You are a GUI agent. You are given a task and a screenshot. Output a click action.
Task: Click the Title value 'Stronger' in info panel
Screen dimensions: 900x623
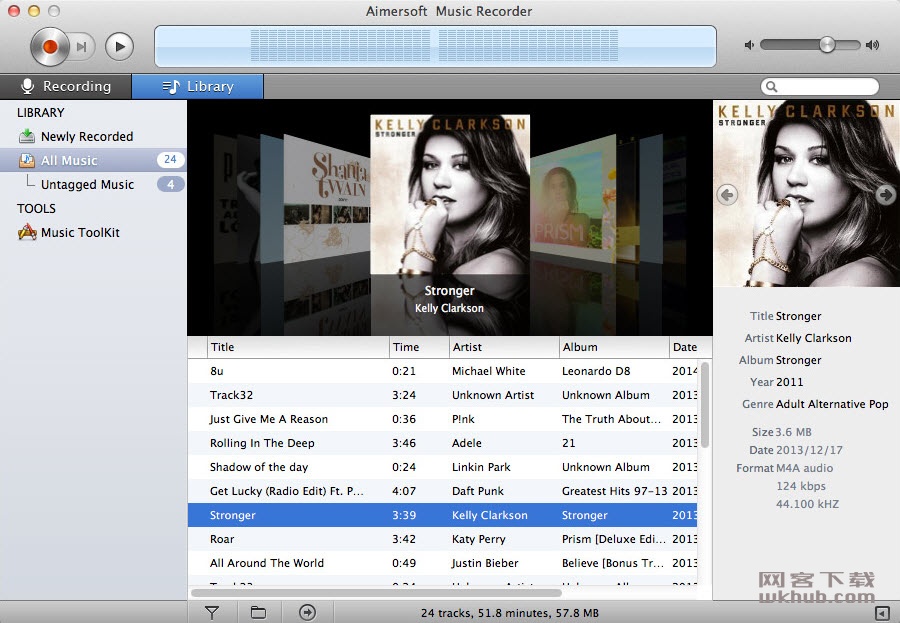coord(798,316)
